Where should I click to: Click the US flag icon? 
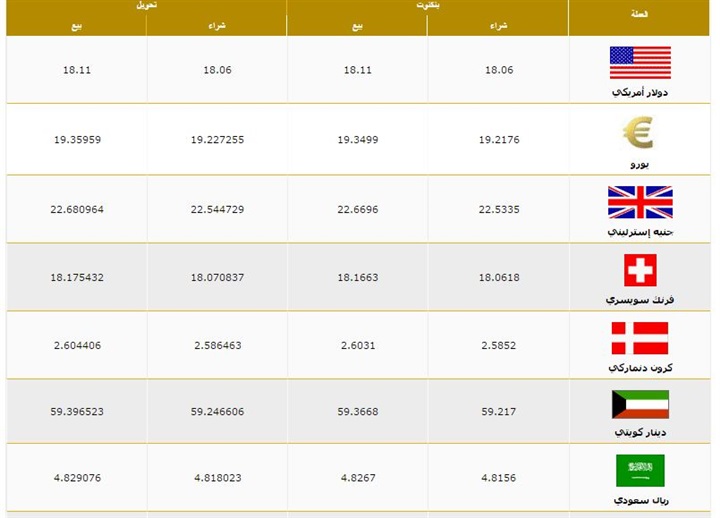(640, 62)
